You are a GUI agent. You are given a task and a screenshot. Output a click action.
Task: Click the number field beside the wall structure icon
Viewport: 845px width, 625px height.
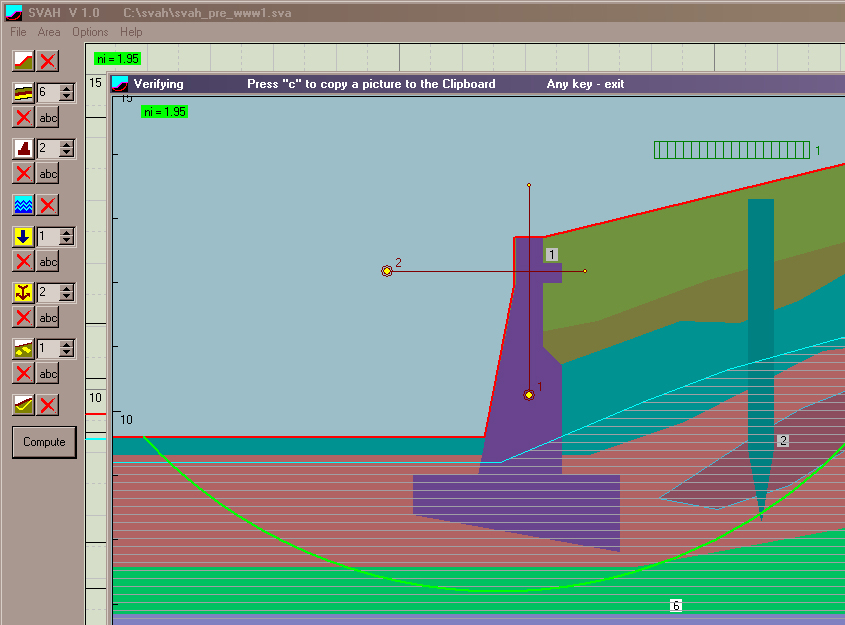click(x=48, y=149)
